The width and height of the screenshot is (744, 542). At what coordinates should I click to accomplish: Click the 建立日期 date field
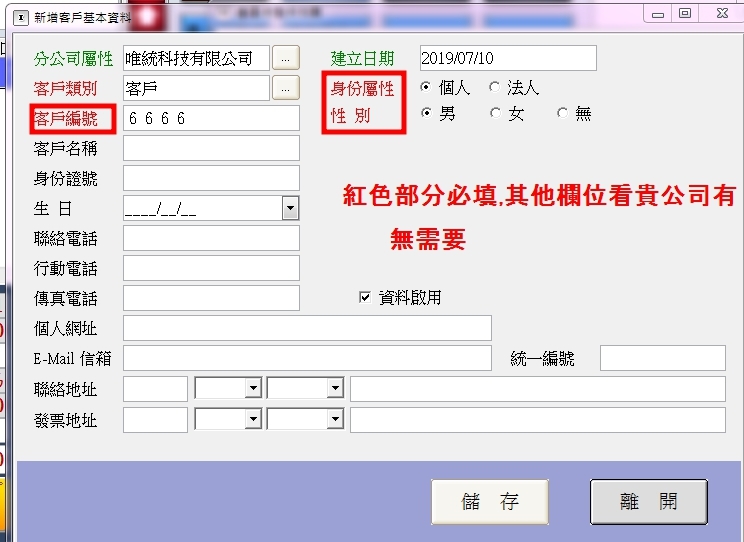pyautogui.click(x=507, y=58)
